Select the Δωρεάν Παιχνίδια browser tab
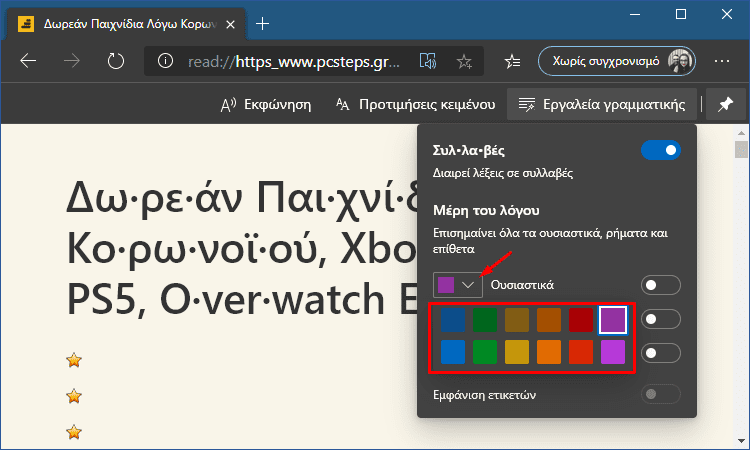750x450 pixels. (x=126, y=24)
